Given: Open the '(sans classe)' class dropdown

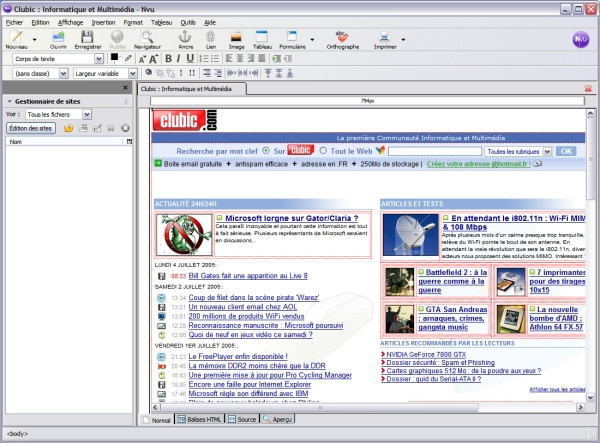Looking at the screenshot, I should 64,73.
